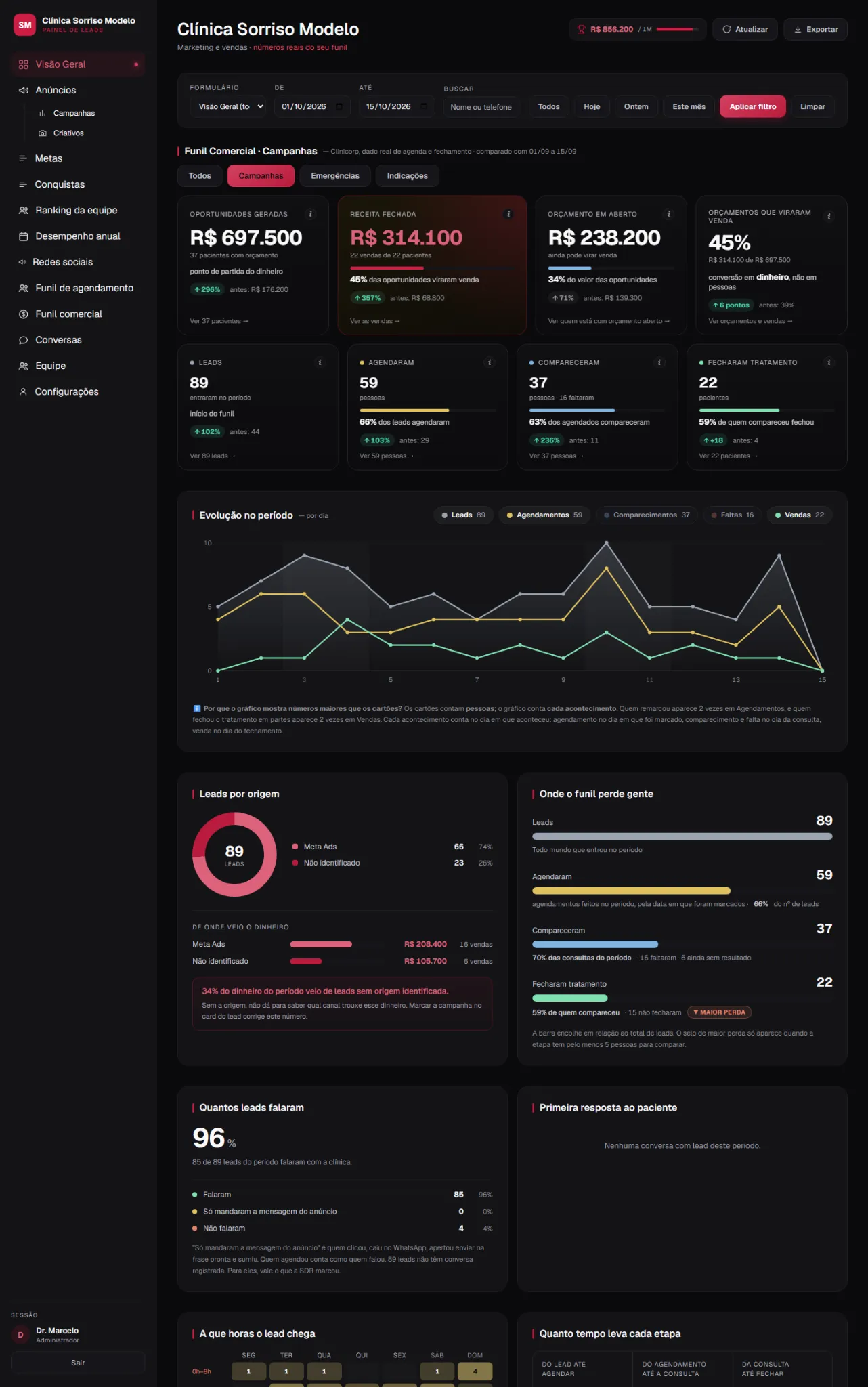The image size is (868, 1387).
Task: Click info icon on Receita Fechada card
Action: point(508,214)
